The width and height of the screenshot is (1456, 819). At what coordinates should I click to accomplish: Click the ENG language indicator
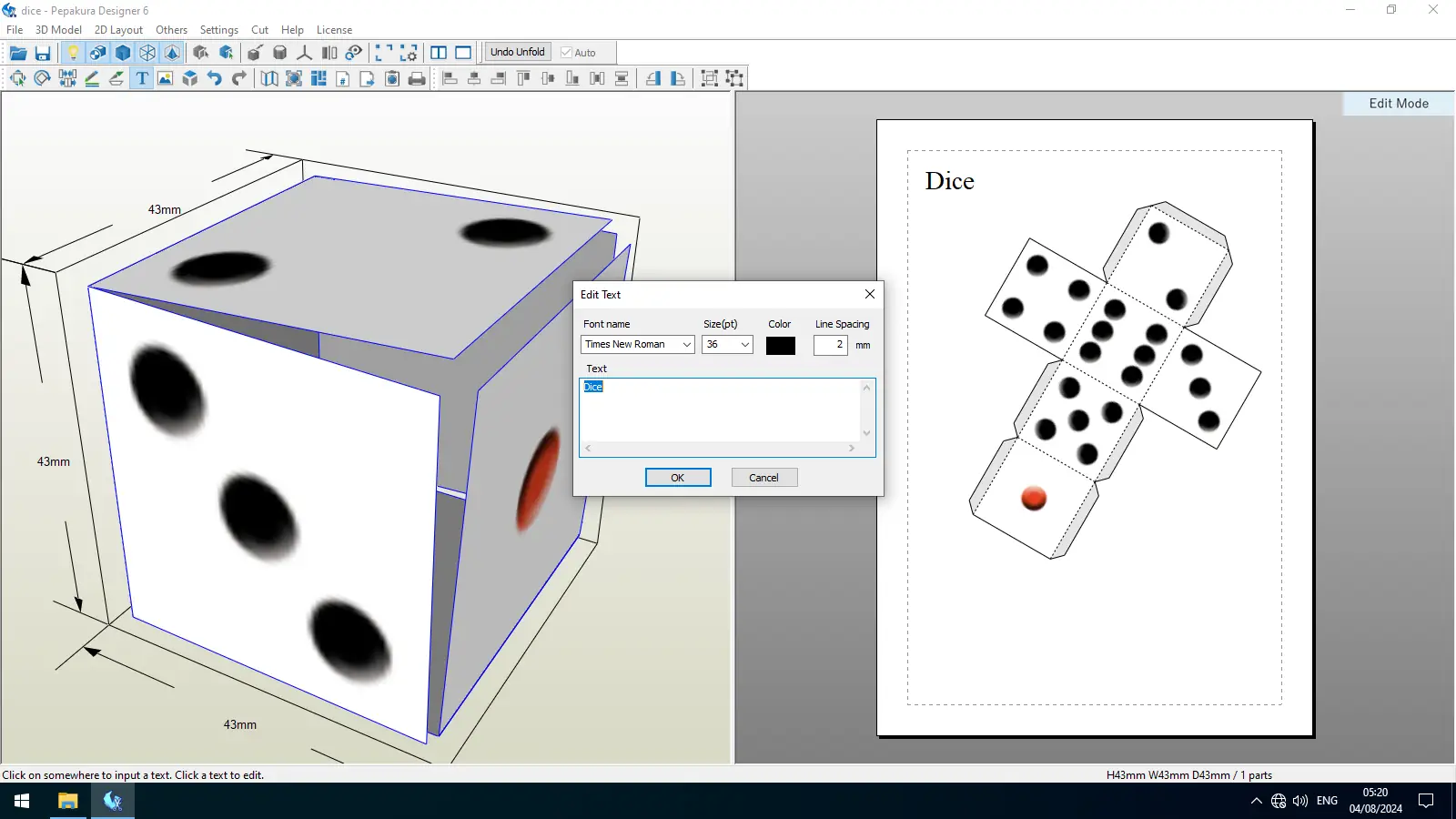pos(1328,801)
